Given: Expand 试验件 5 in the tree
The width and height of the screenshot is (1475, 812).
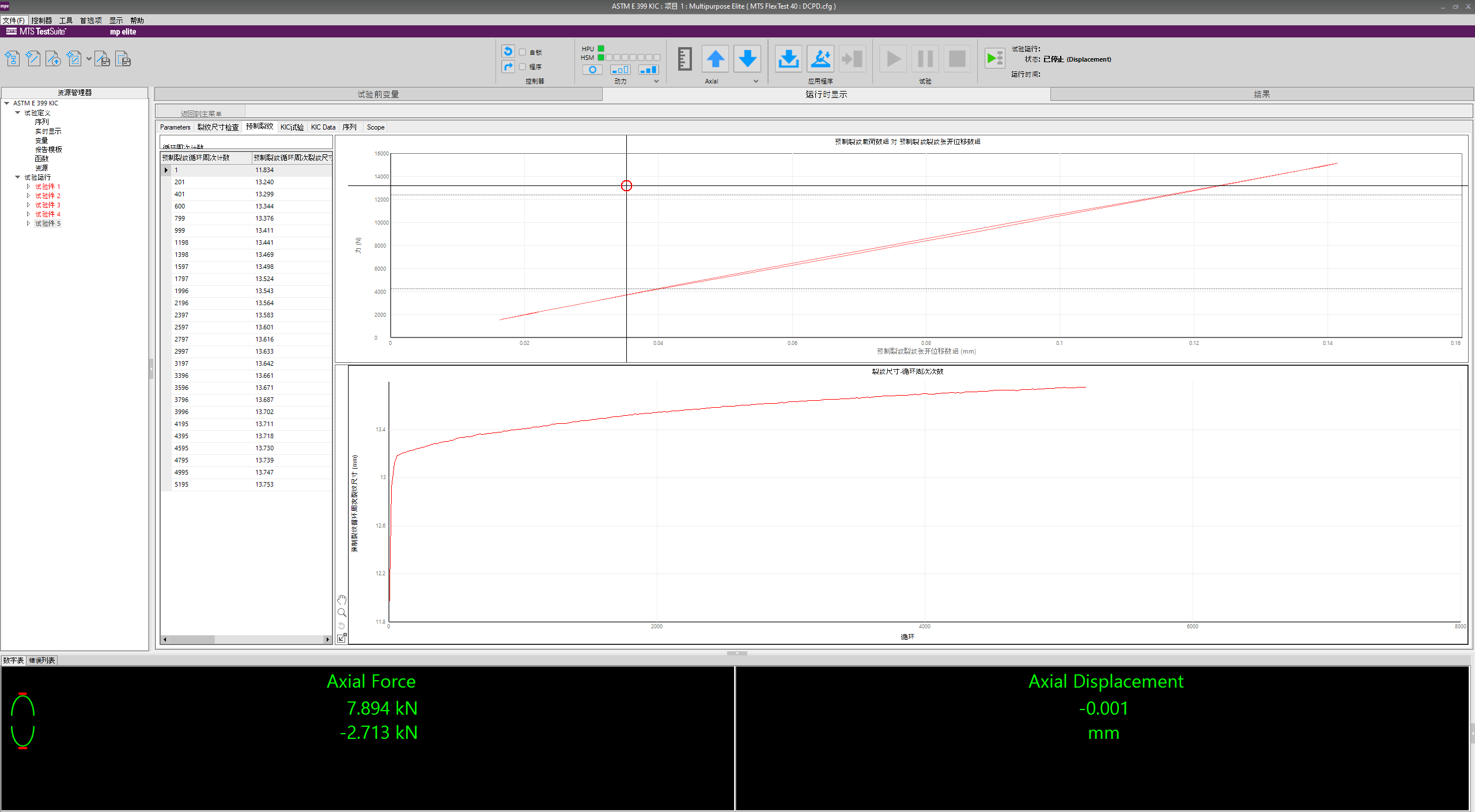Looking at the screenshot, I should pyautogui.click(x=28, y=223).
